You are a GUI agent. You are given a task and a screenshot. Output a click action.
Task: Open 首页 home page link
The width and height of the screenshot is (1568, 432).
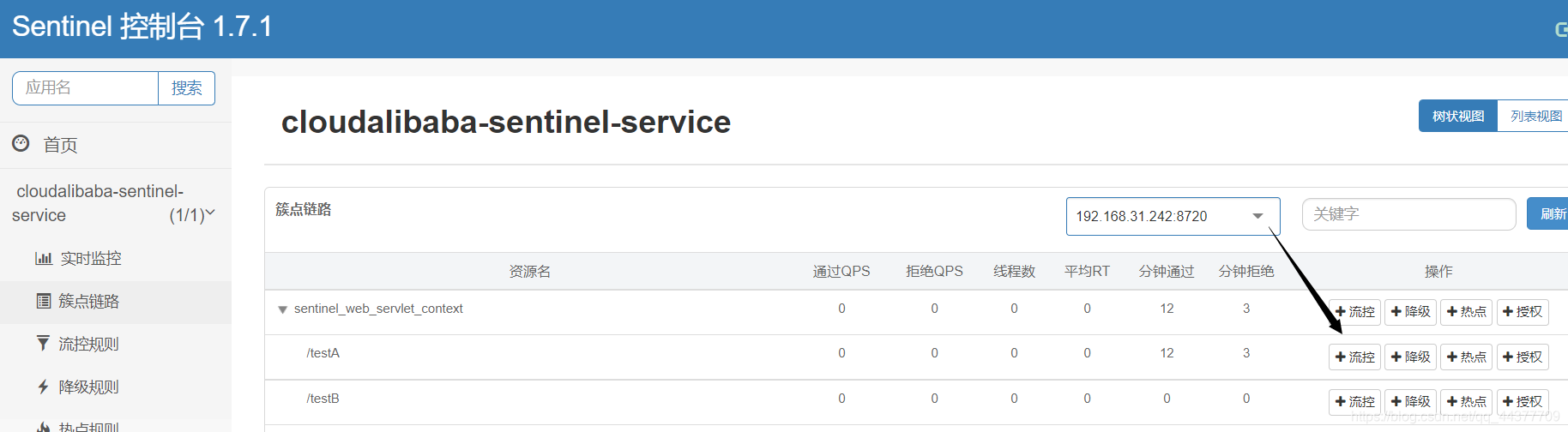(60, 145)
